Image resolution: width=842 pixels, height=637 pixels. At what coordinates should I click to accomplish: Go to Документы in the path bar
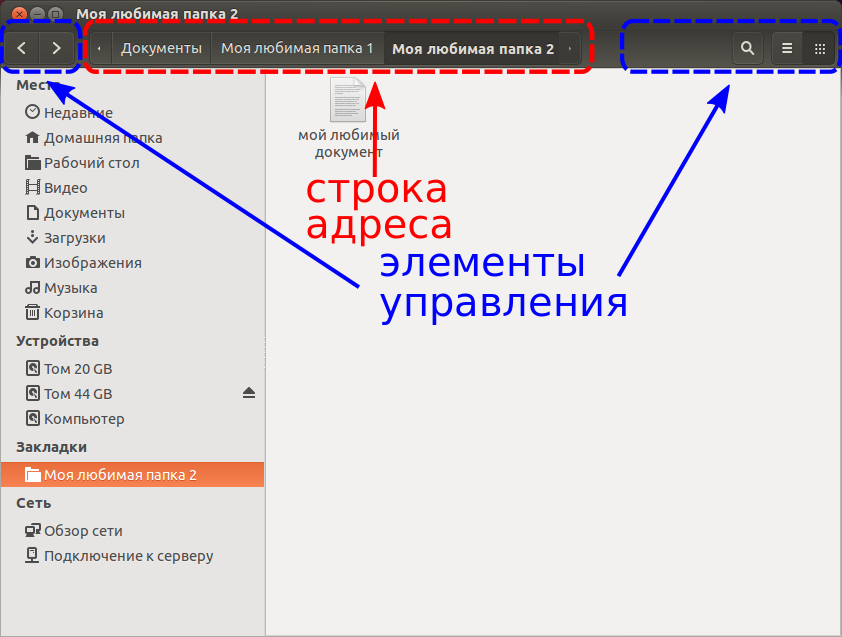(161, 48)
